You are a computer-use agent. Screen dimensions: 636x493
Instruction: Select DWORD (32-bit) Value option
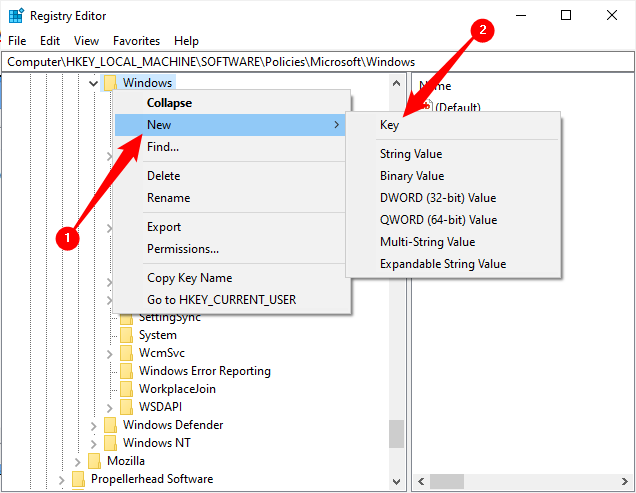[438, 198]
